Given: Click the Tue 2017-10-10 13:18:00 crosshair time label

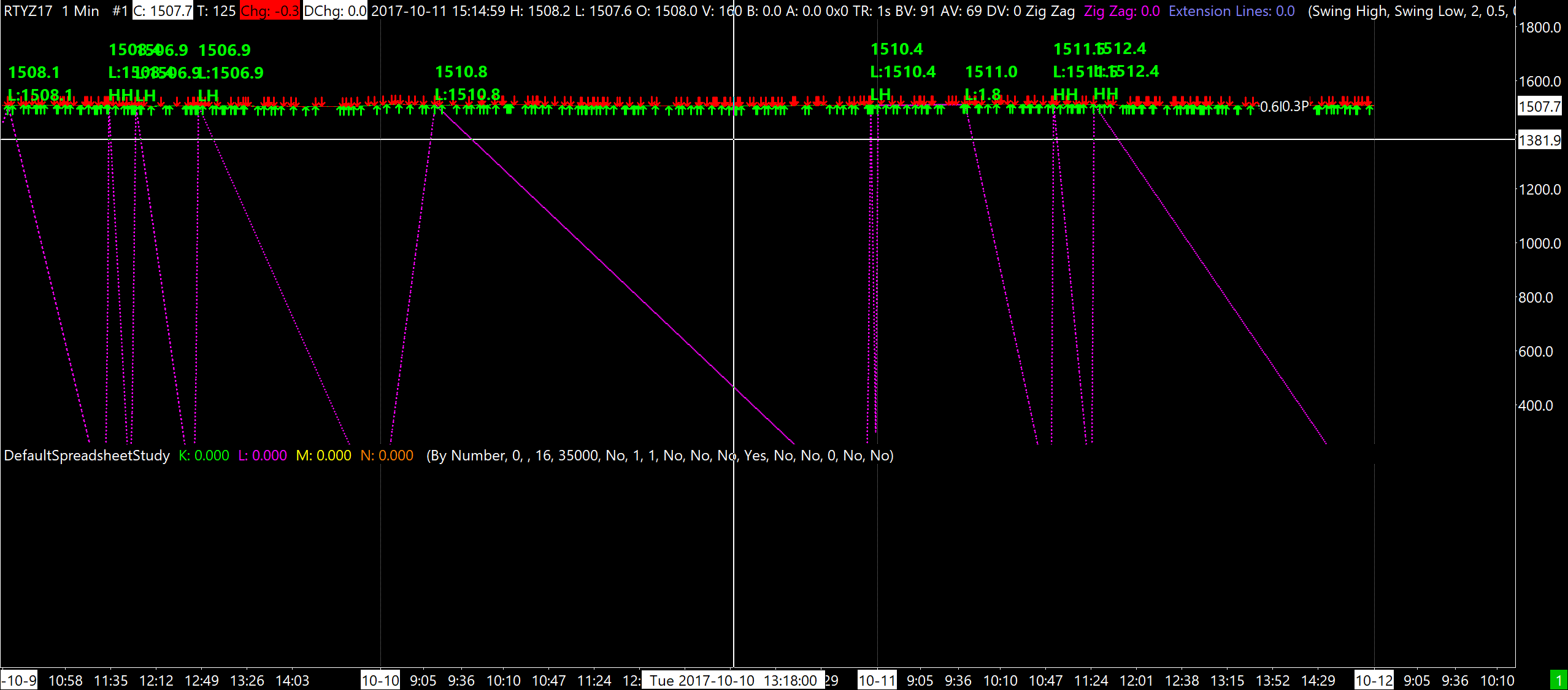Looking at the screenshot, I should point(733,680).
